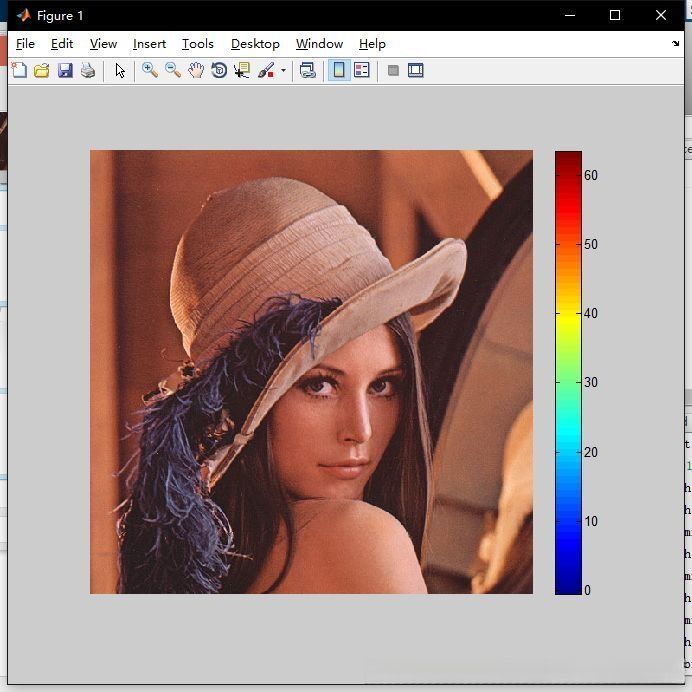This screenshot has width=692, height=692.
Task: Open the File menu
Action: 25,44
